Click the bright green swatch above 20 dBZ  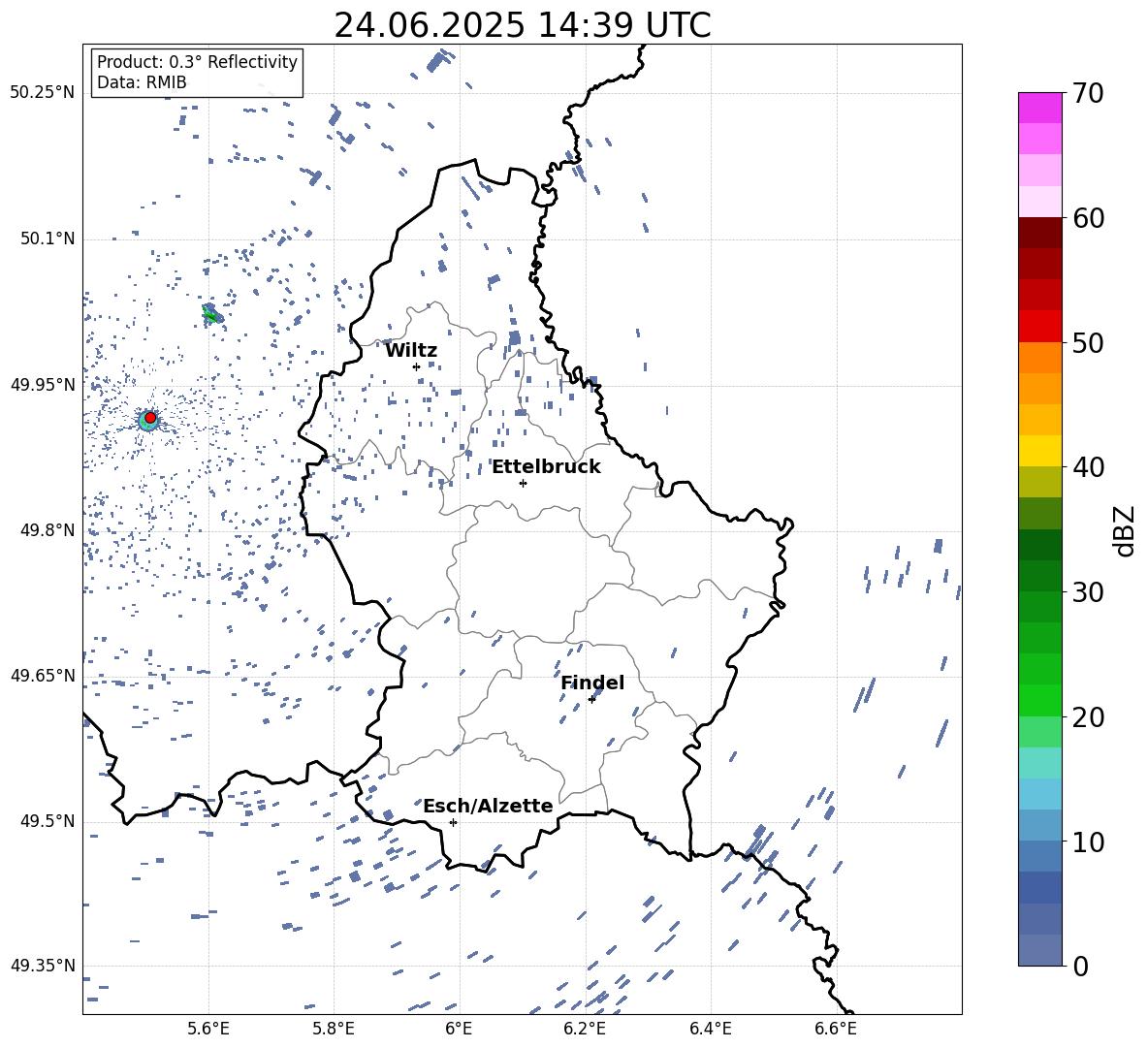(x=1040, y=700)
